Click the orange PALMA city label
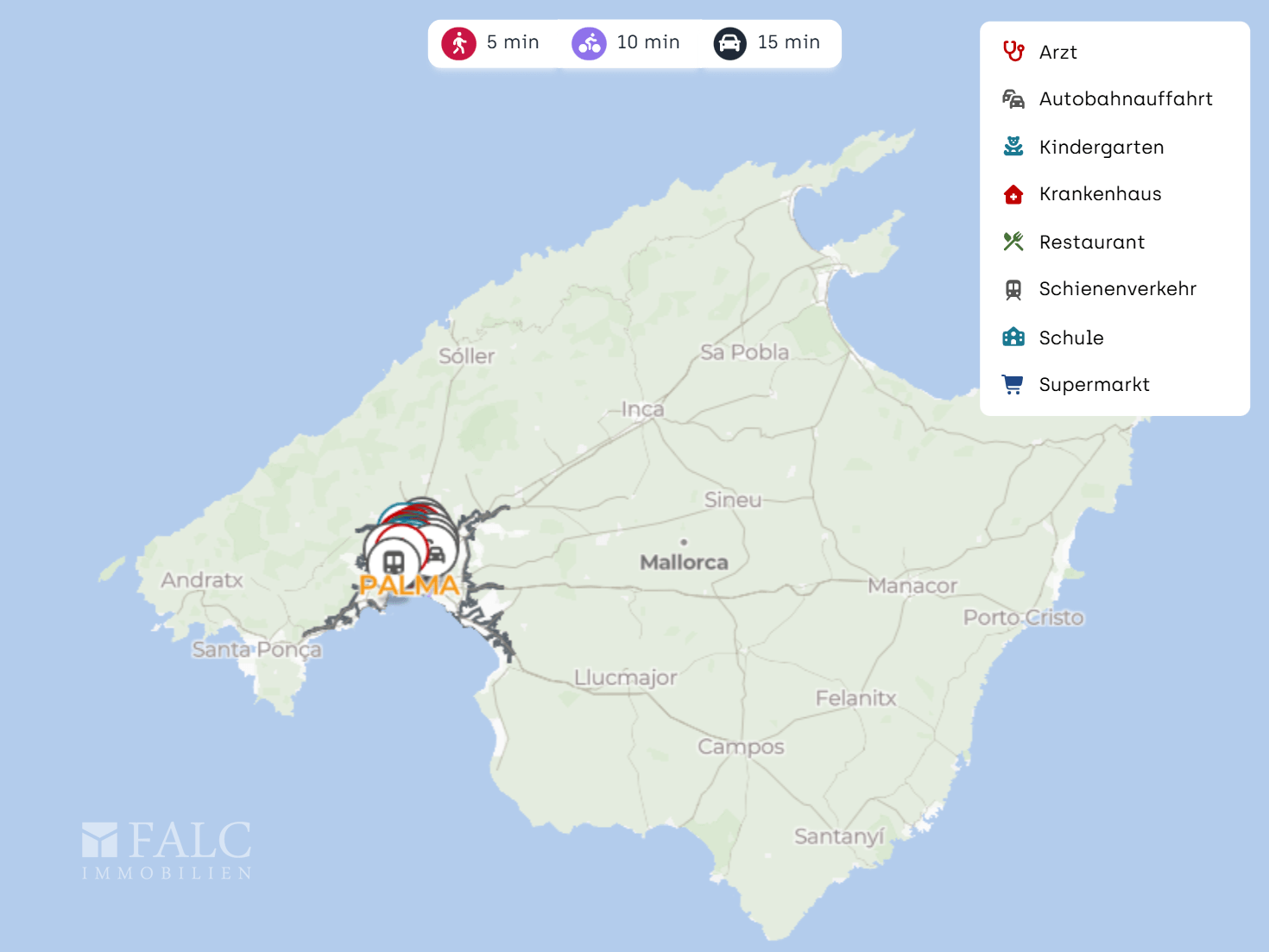1269x952 pixels. point(409,585)
